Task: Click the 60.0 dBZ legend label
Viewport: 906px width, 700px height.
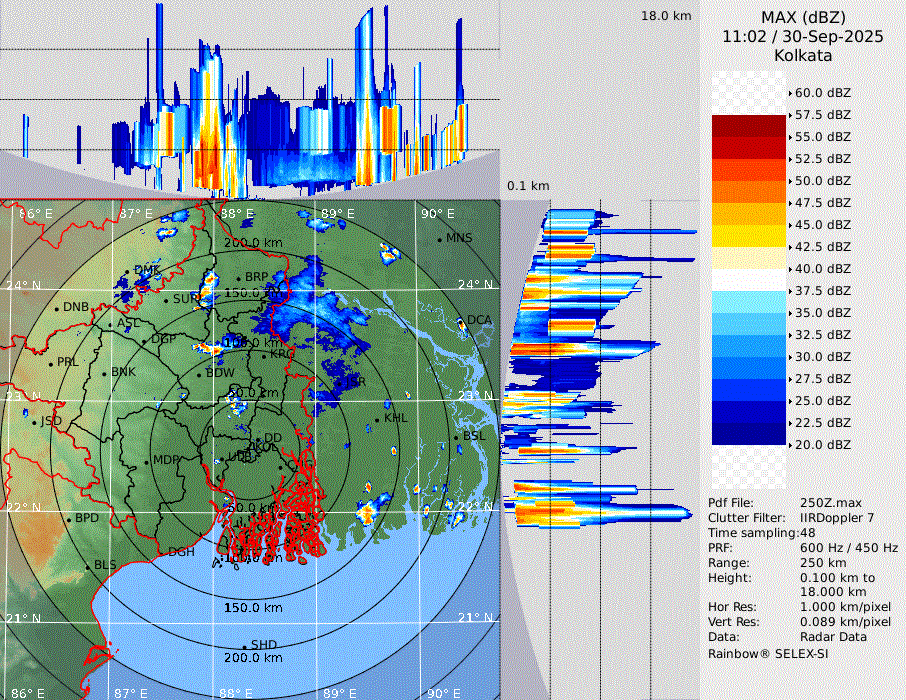Action: tap(822, 92)
